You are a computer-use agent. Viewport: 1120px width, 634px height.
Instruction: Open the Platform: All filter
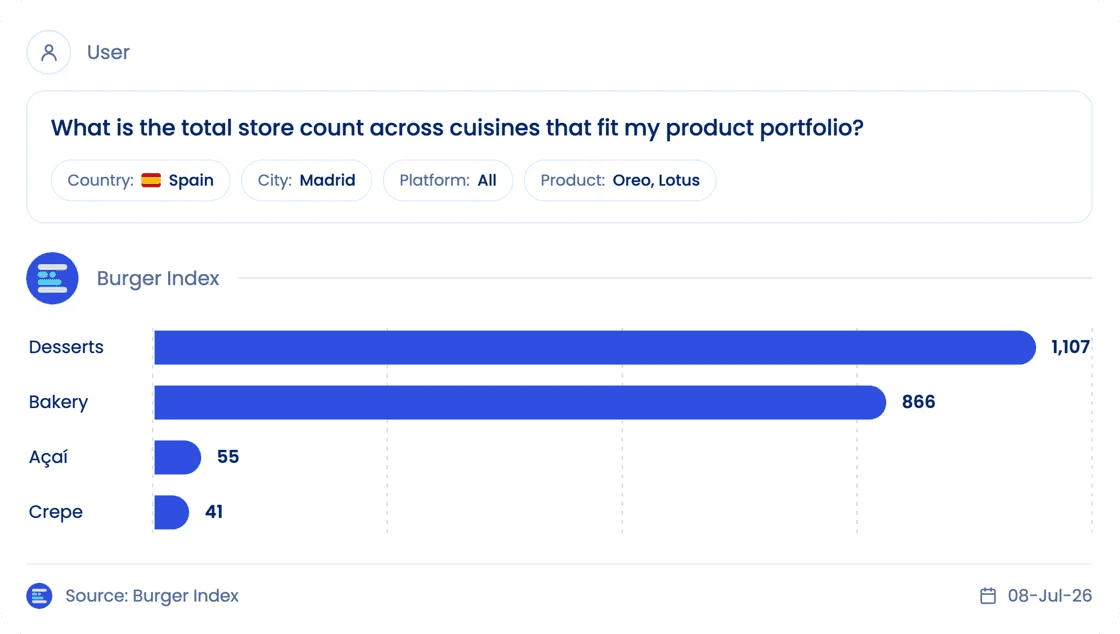point(448,180)
